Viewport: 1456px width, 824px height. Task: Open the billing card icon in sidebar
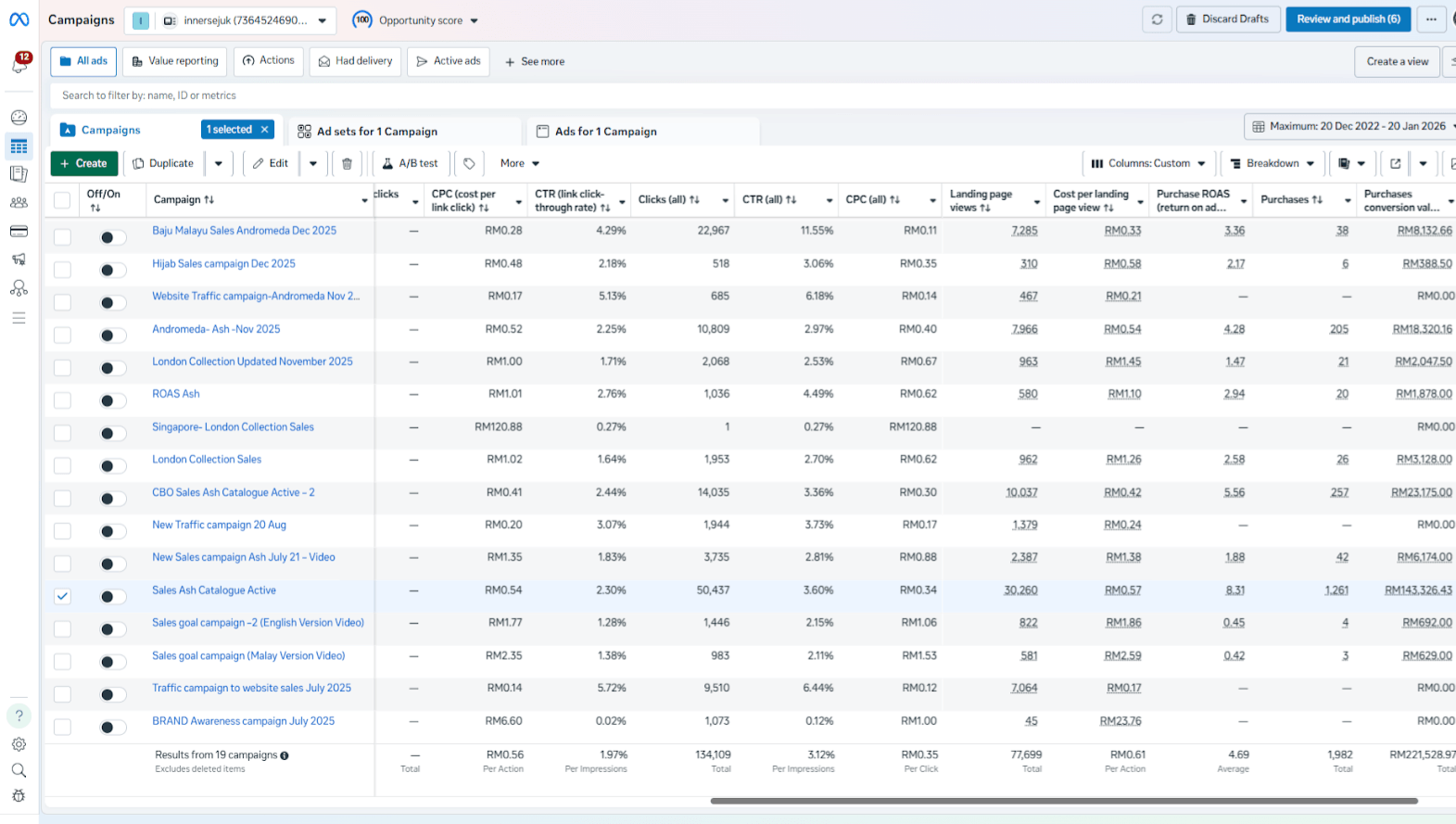(x=19, y=231)
